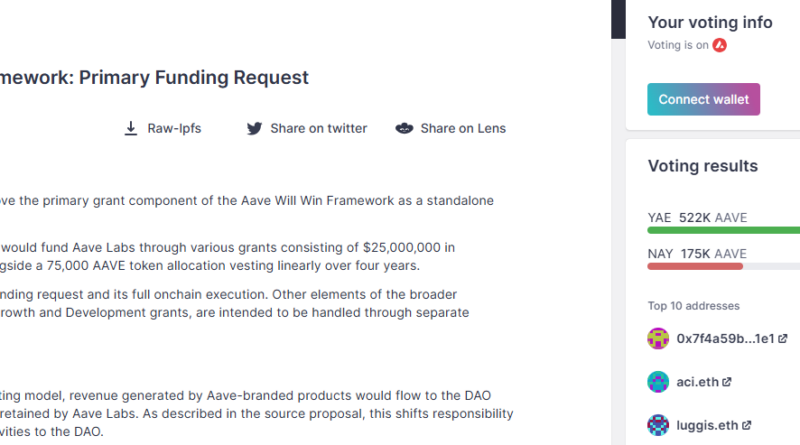Open the 0x7f4a59b...1e1 address text
800x445 pixels.
click(724, 339)
